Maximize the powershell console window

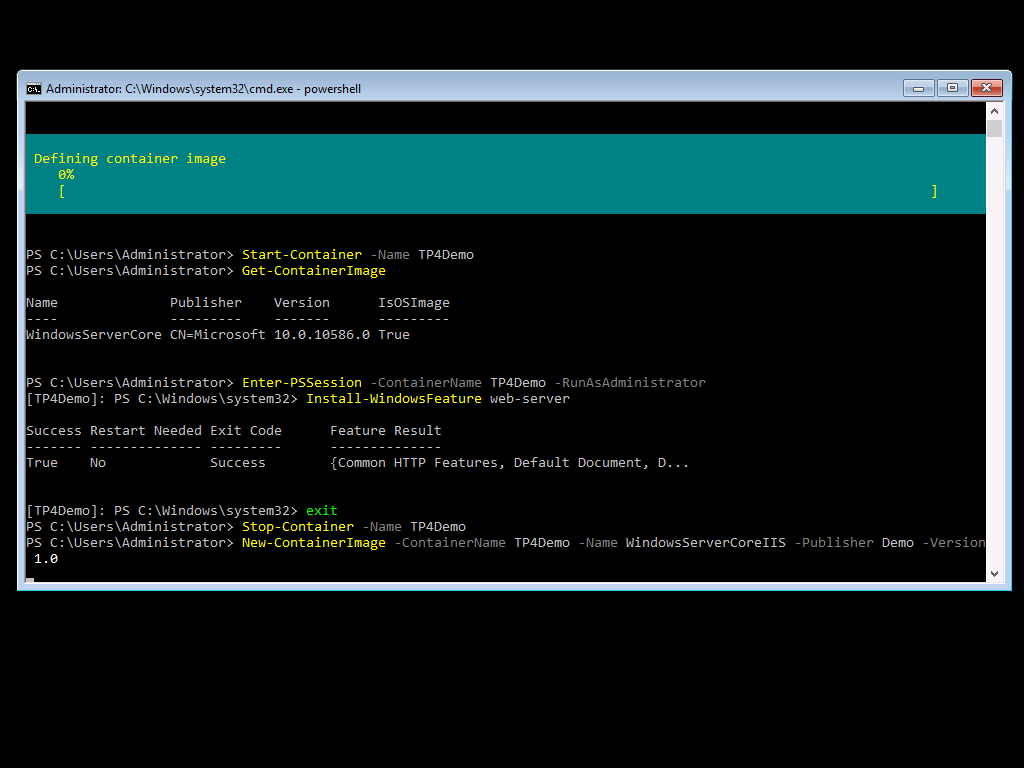point(952,88)
